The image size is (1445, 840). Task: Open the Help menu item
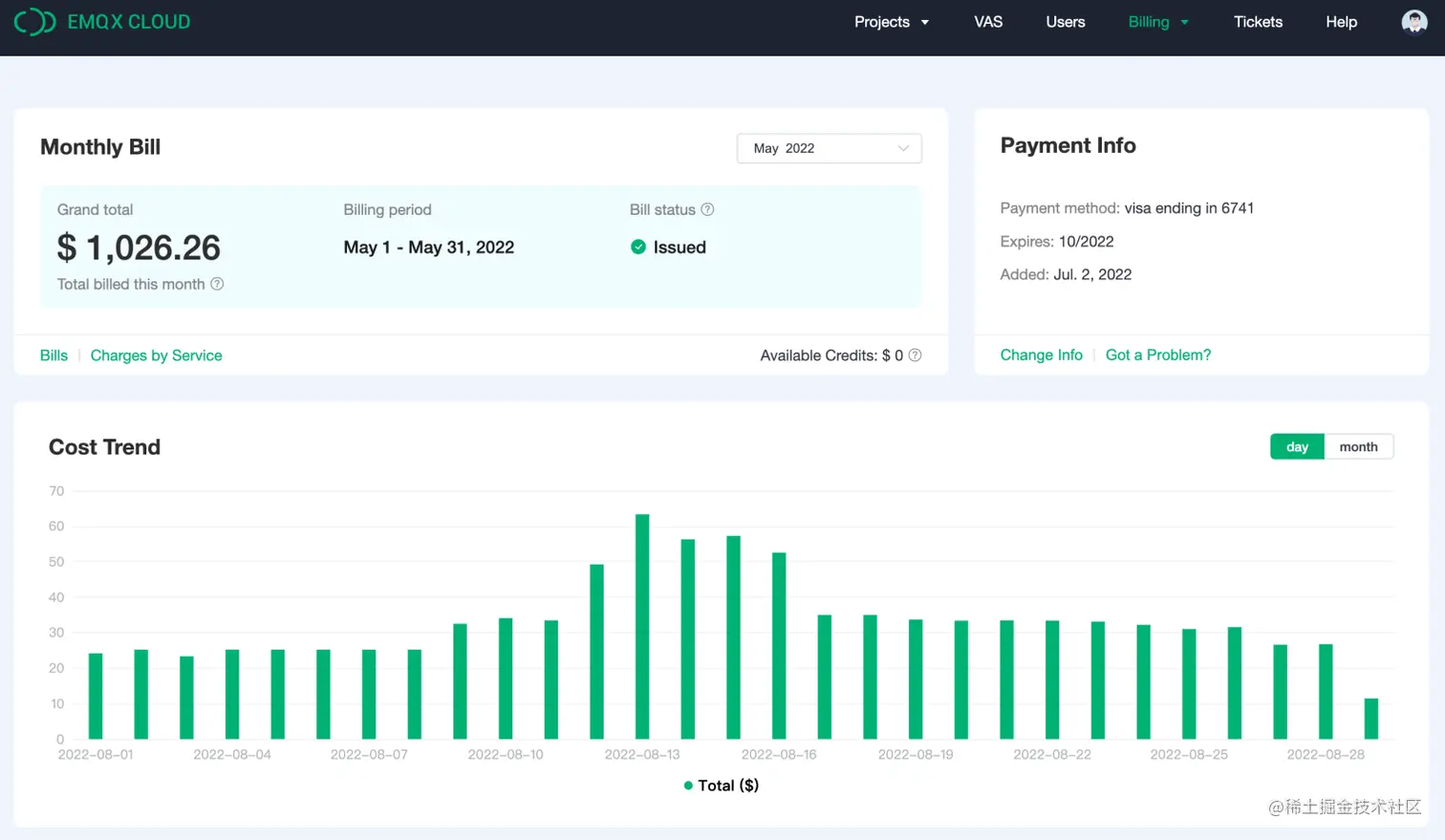1341,22
